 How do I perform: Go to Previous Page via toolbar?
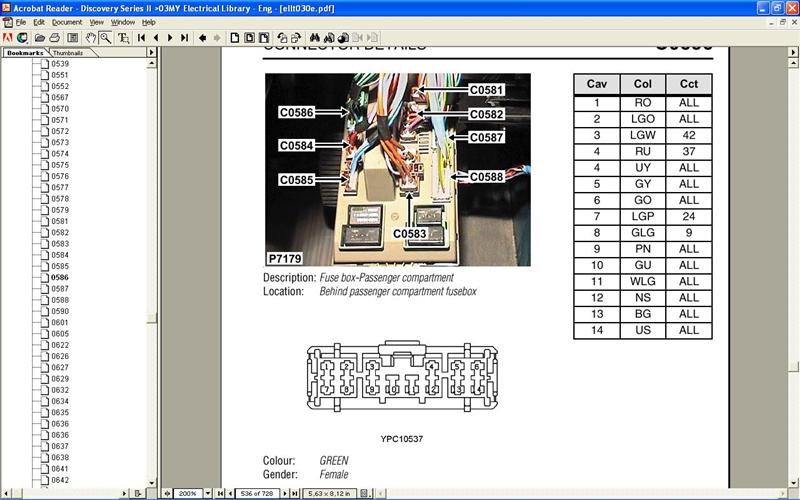(156, 38)
